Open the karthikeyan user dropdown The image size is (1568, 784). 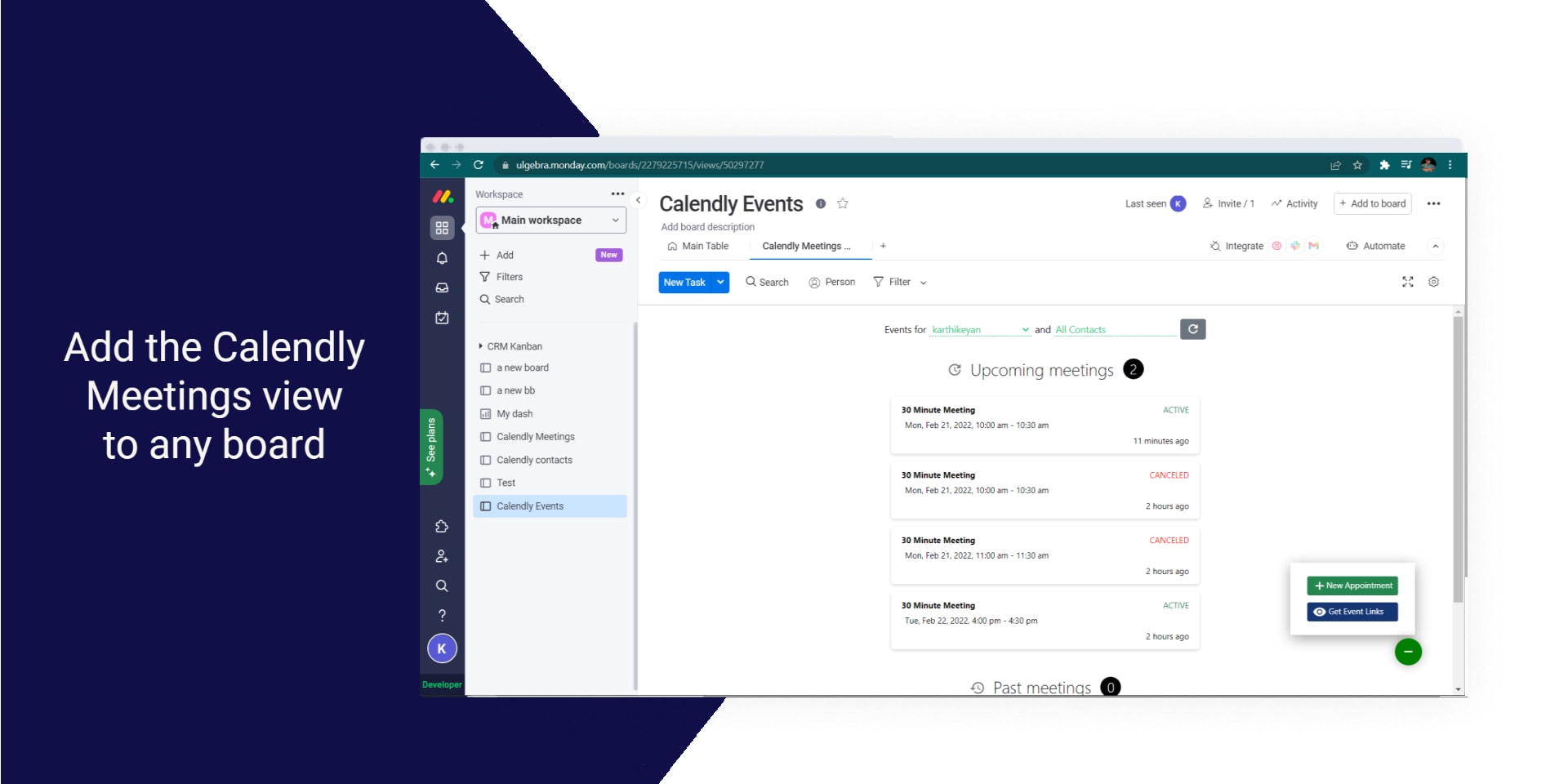click(980, 330)
